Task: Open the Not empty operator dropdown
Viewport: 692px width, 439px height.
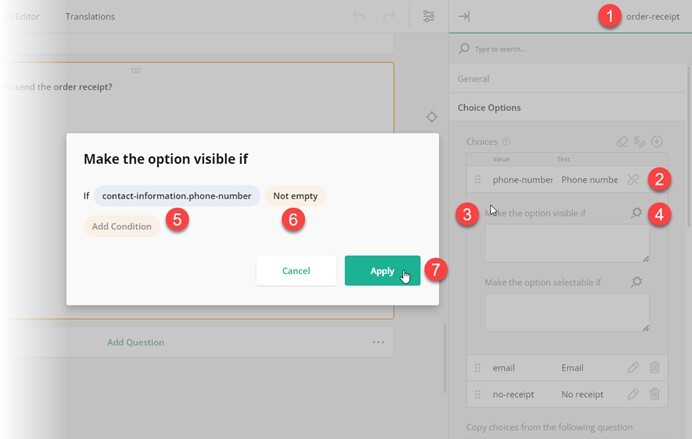Action: (x=295, y=196)
